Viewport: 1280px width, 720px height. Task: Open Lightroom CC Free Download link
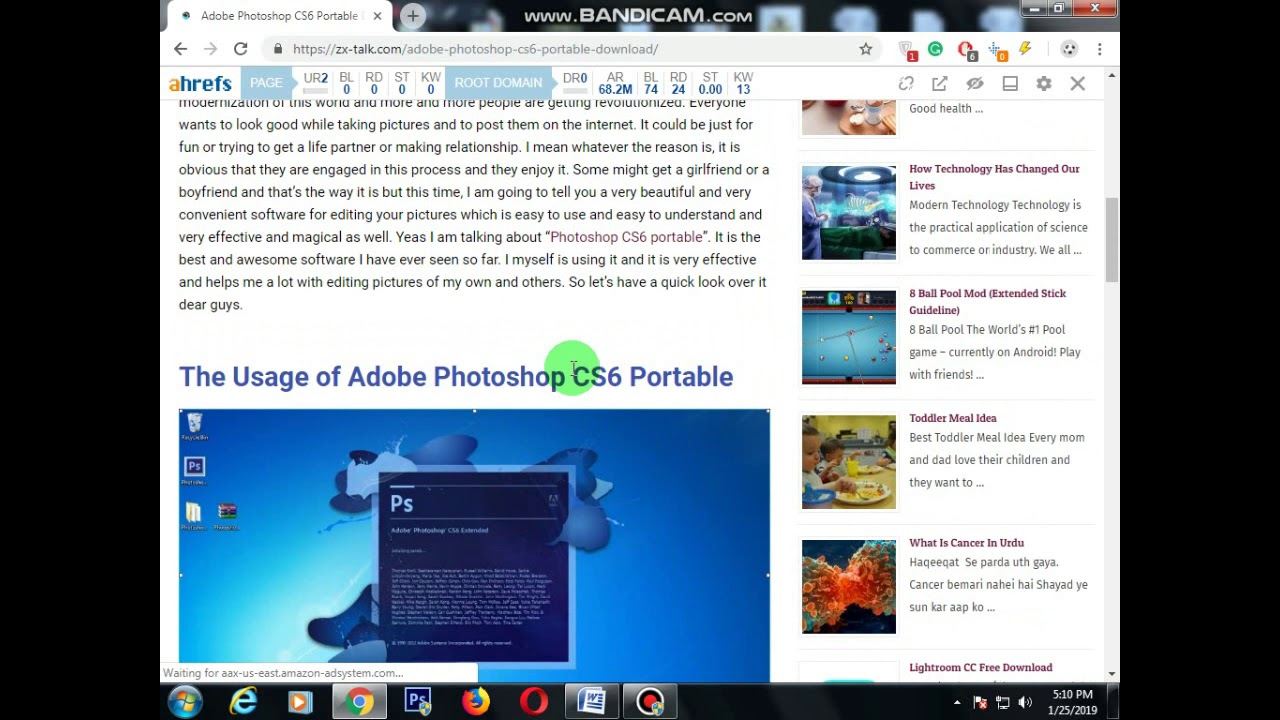[x=980, y=667]
